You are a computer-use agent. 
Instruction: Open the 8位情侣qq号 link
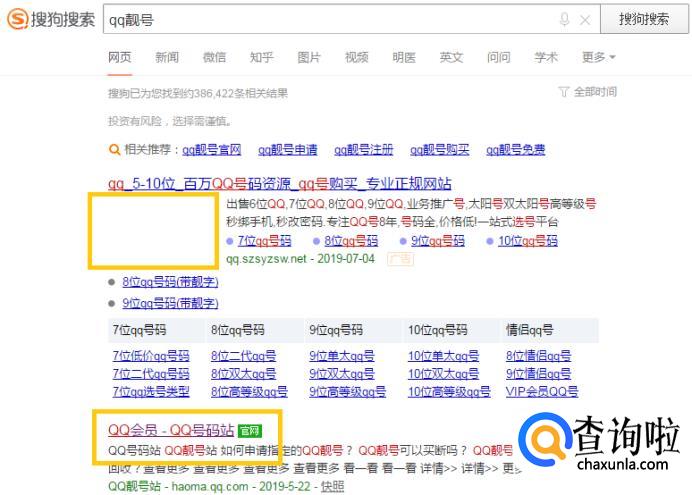538,356
